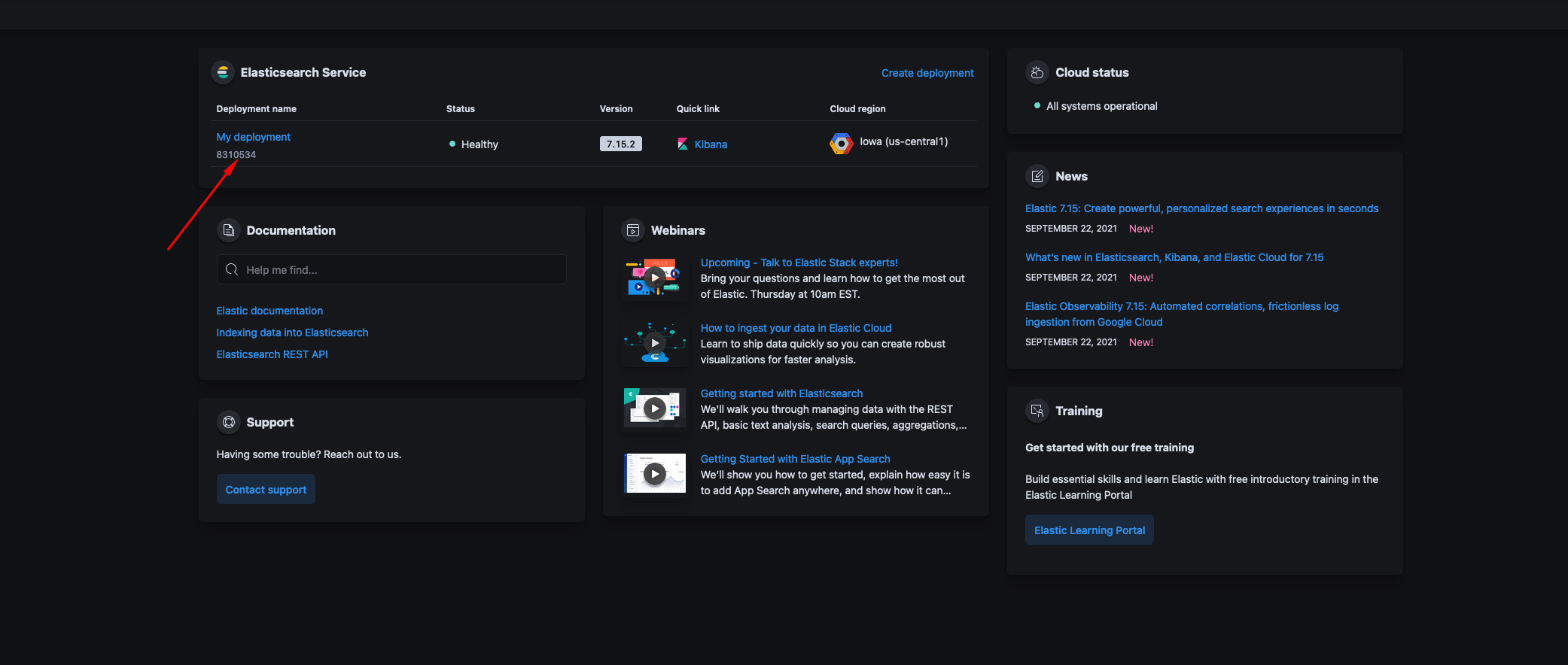
Task: Click the green Healthy status dot
Action: (x=452, y=144)
